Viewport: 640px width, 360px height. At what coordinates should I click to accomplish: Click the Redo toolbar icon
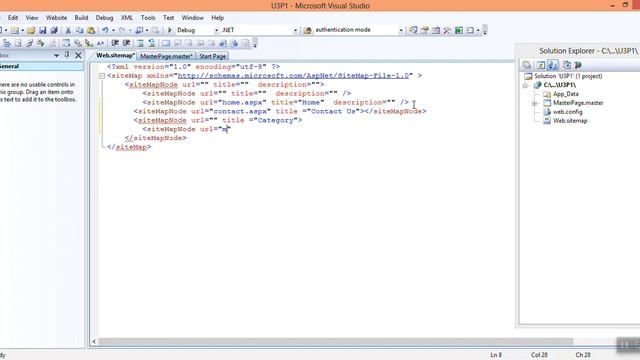click(122, 30)
